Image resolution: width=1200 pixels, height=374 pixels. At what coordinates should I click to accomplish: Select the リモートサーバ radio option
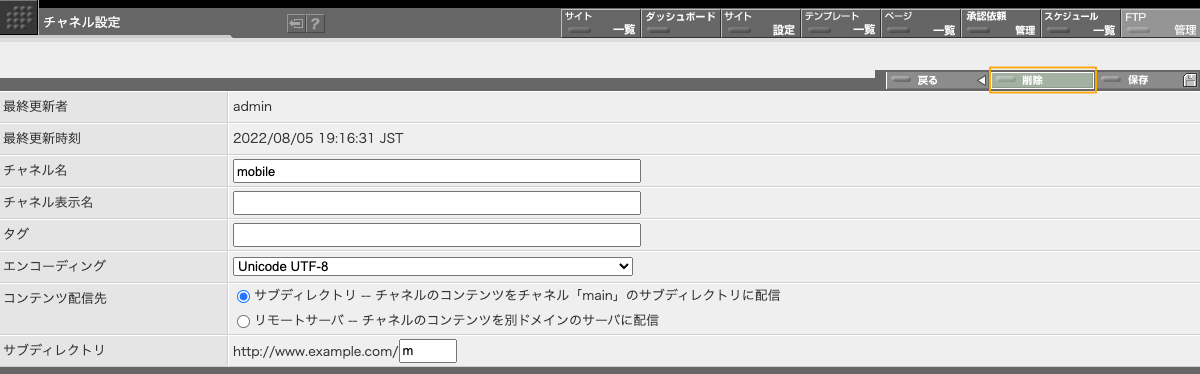tap(243, 321)
